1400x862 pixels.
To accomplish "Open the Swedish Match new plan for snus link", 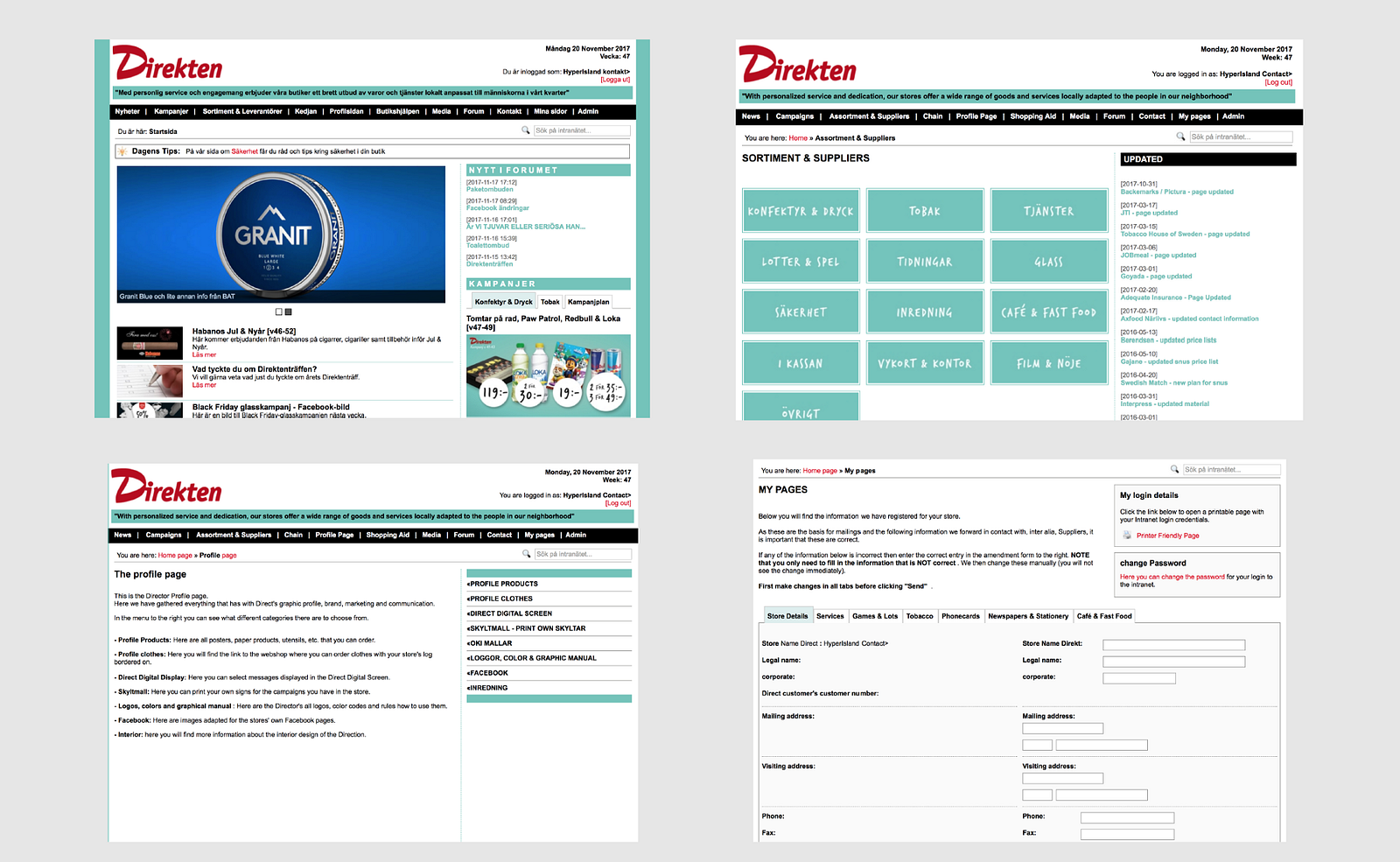I will [1174, 382].
